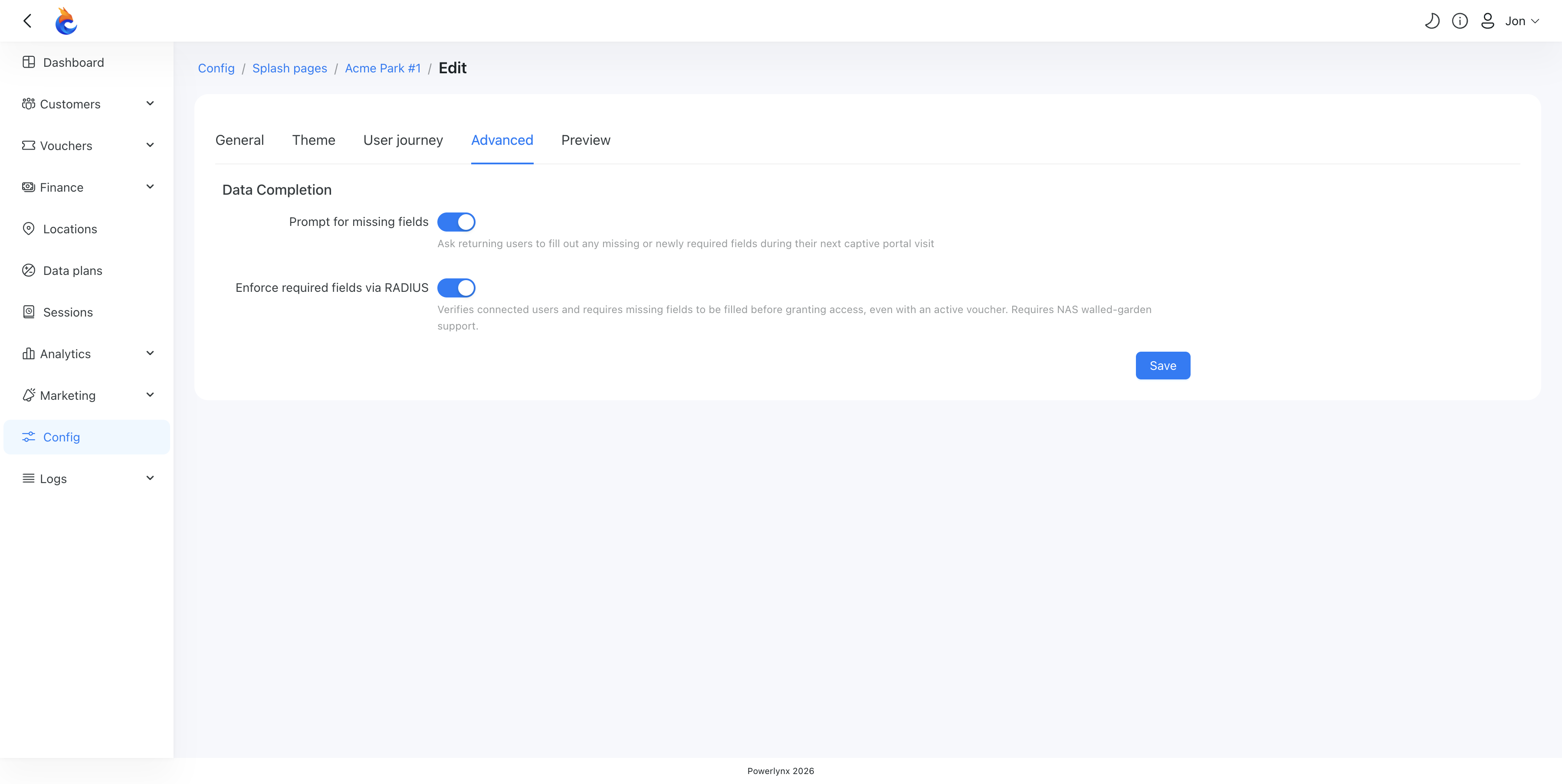
Task: Expand the Customers menu chevron
Action: tap(151, 104)
